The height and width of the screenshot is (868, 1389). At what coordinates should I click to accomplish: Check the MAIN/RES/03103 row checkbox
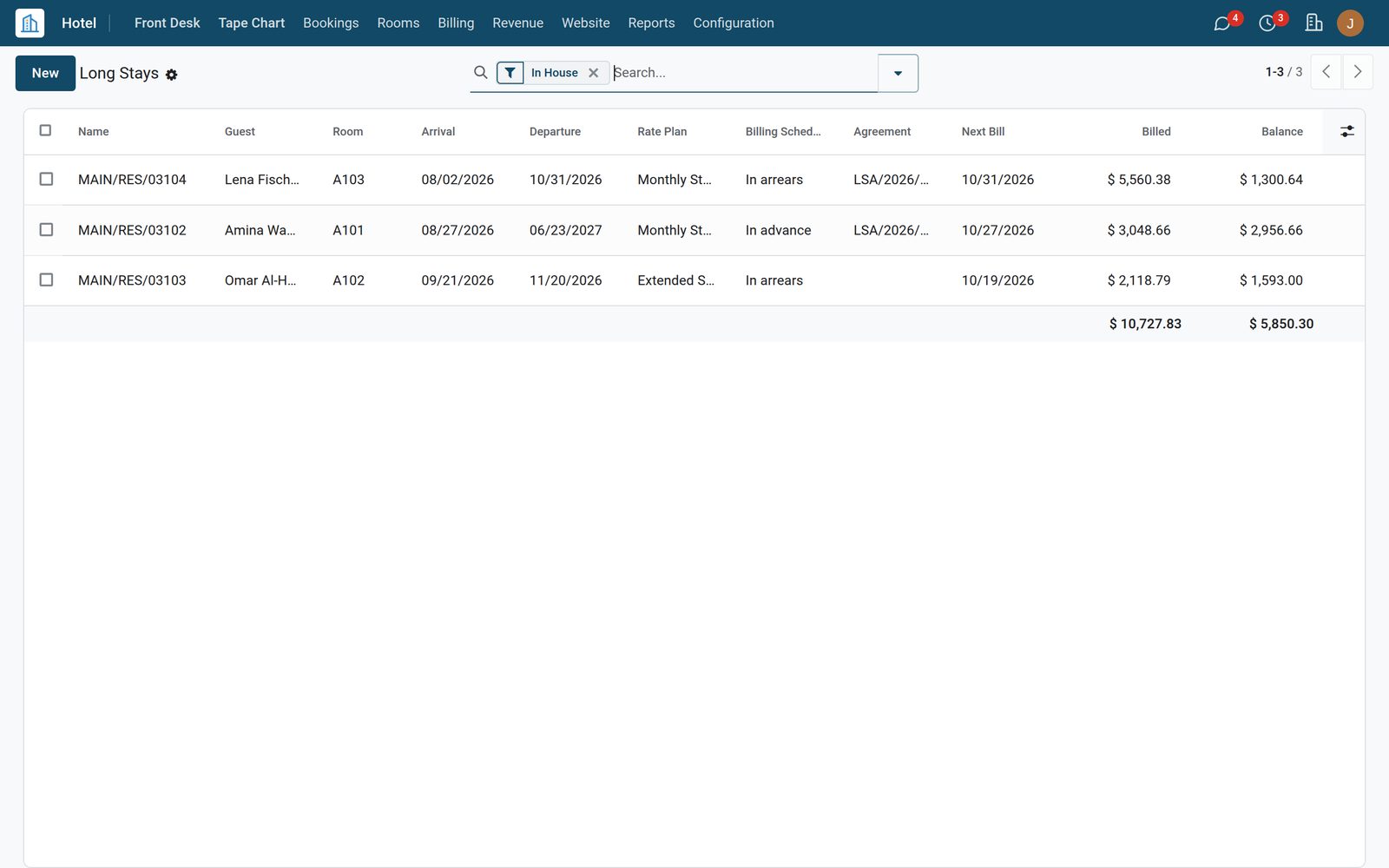pos(46,279)
